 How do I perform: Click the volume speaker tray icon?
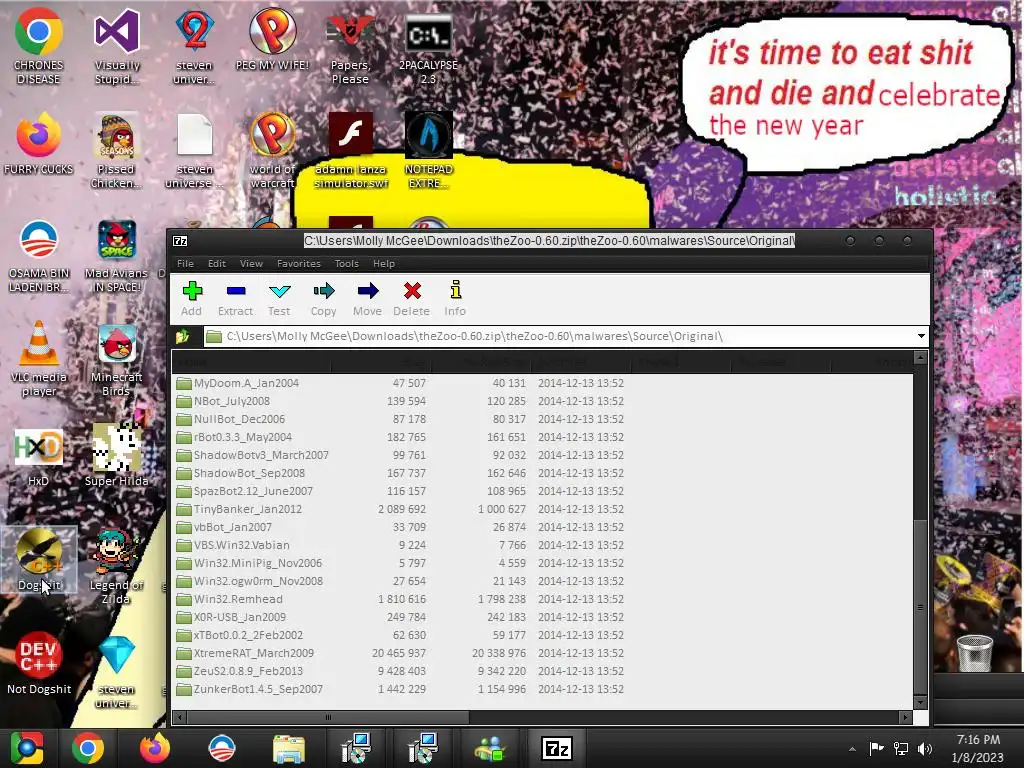925,748
